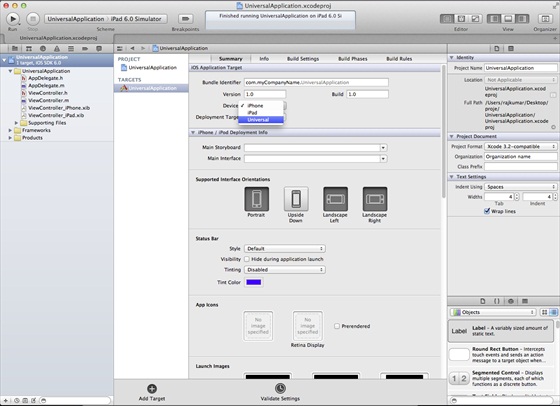560x406 pixels.
Task: Open the Info tab
Action: coord(264,59)
